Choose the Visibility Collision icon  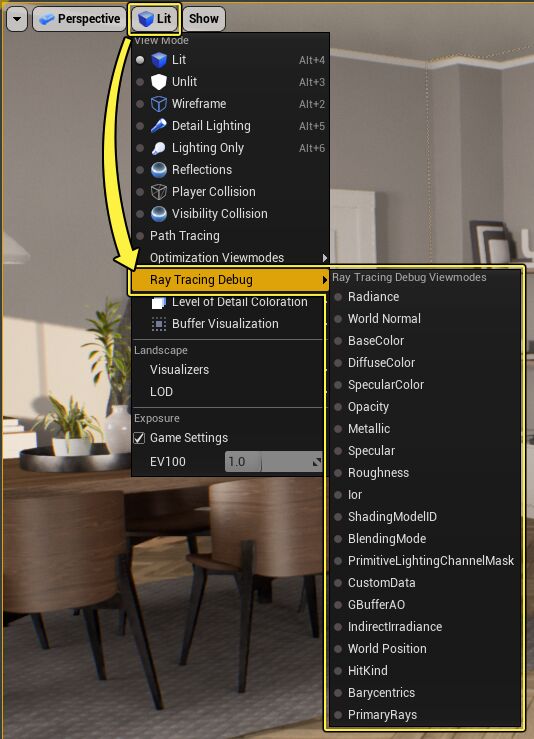coord(159,214)
